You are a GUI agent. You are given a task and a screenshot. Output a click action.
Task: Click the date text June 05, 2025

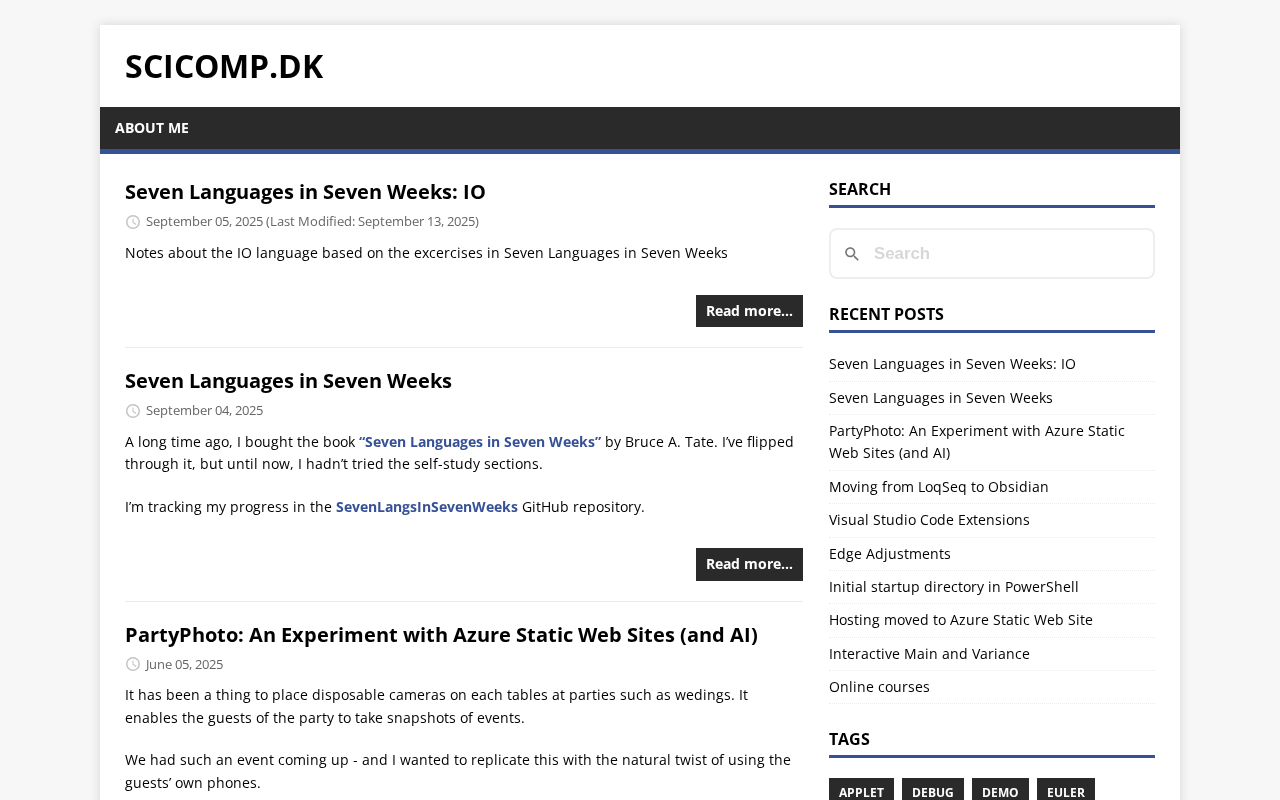185,664
